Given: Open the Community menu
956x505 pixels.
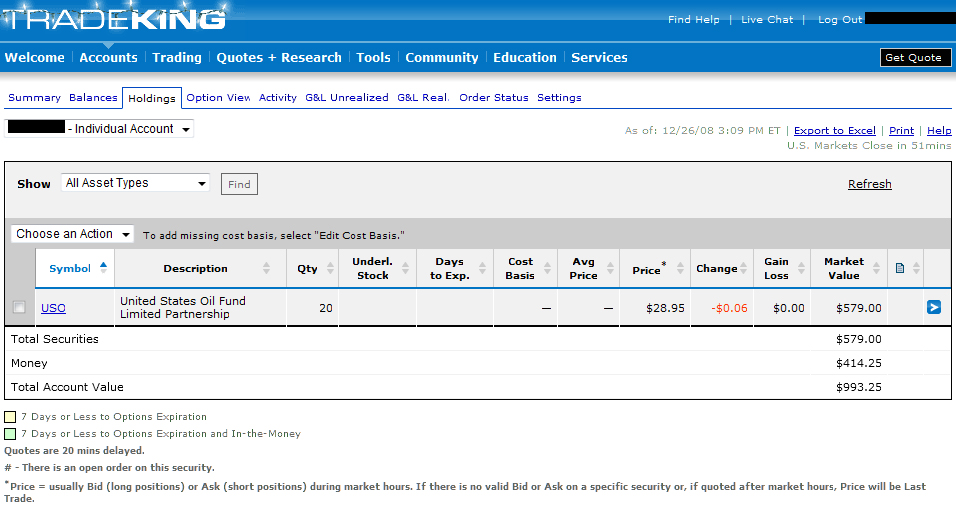Looking at the screenshot, I should pos(442,57).
